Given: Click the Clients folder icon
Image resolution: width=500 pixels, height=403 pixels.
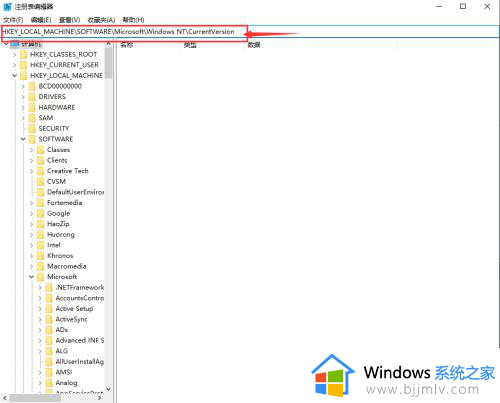Looking at the screenshot, I should [40, 161].
